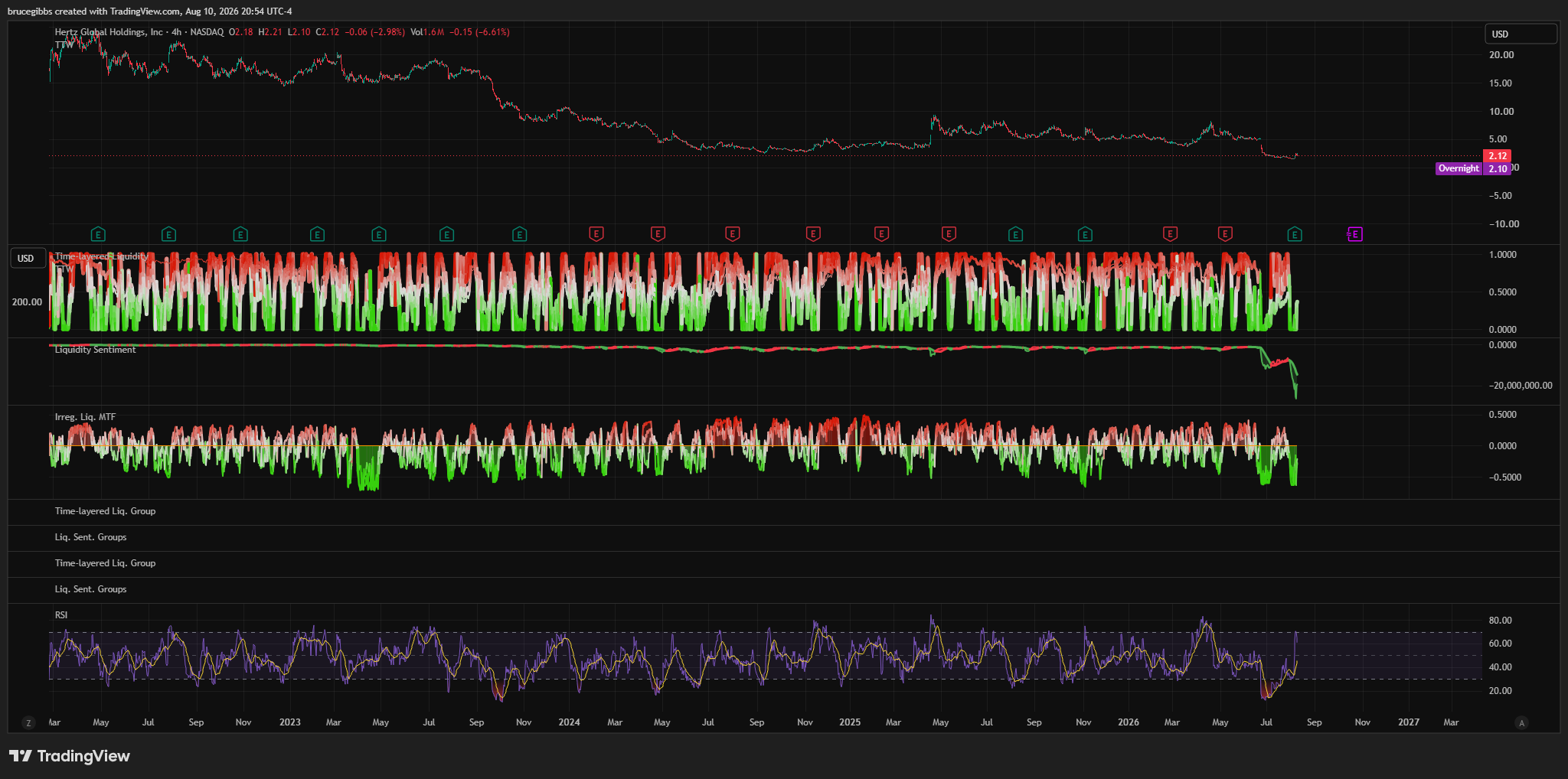
Task: Toggle the A auto-scale button
Action: pos(1521,723)
